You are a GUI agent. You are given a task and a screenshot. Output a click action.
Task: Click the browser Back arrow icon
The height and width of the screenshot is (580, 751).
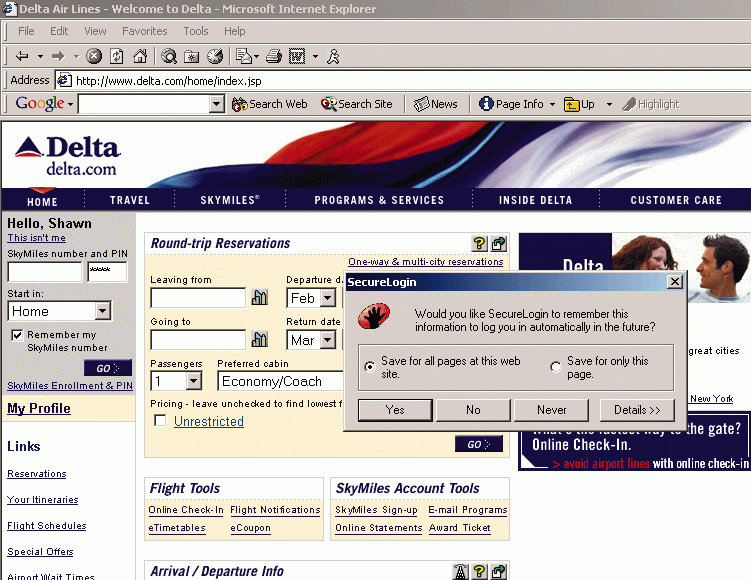point(22,57)
